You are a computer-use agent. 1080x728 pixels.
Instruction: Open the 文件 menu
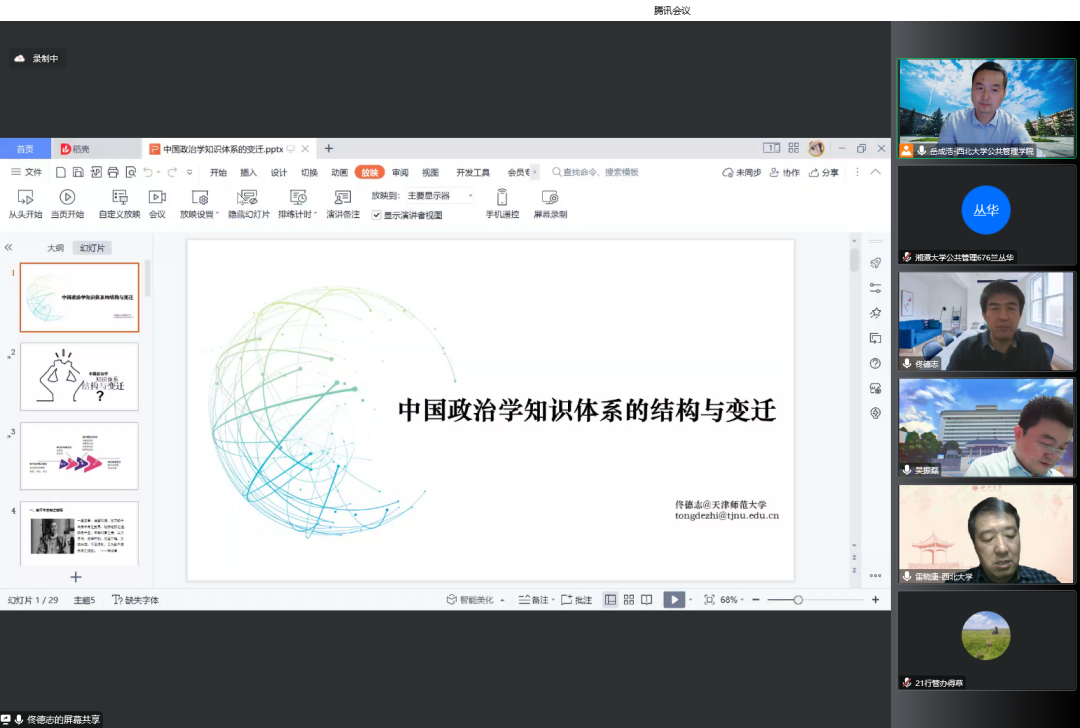pyautogui.click(x=27, y=171)
